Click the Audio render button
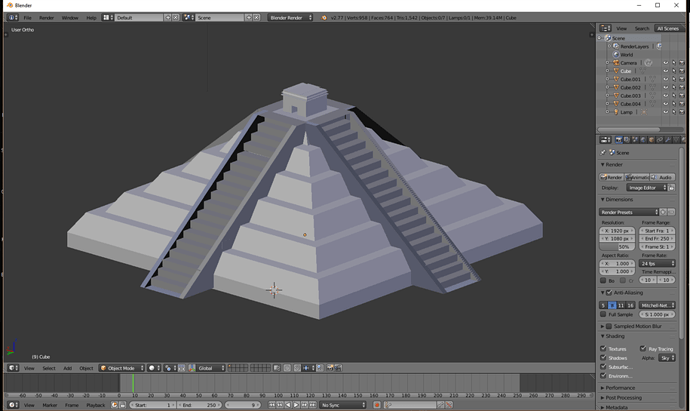The width and height of the screenshot is (690, 411). (665, 177)
